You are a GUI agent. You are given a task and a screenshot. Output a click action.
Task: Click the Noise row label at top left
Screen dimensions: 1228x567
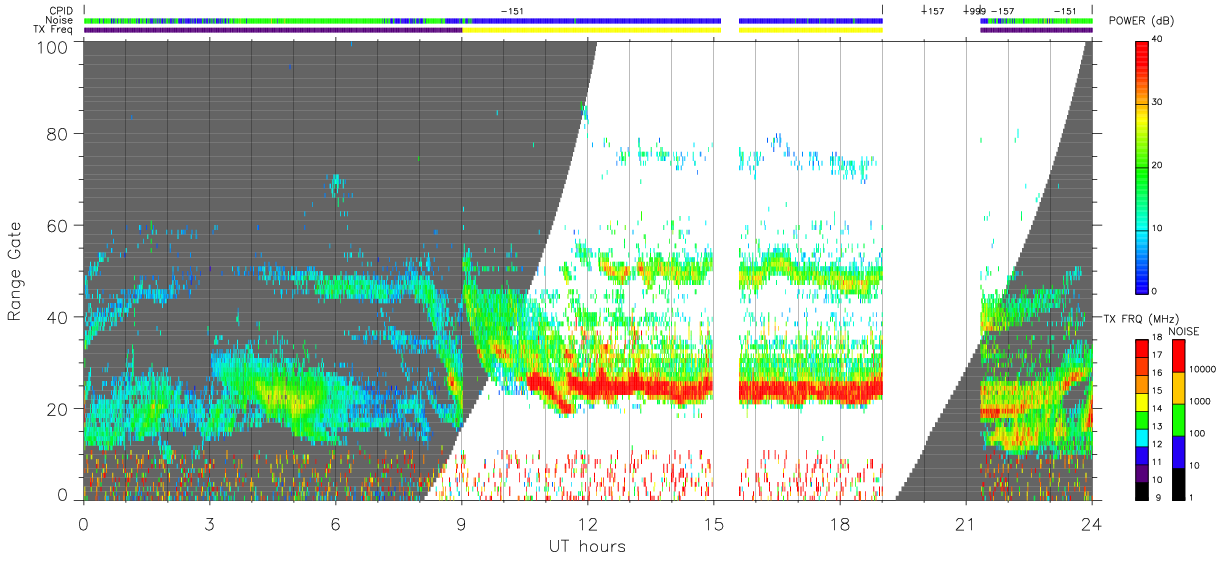point(60,20)
